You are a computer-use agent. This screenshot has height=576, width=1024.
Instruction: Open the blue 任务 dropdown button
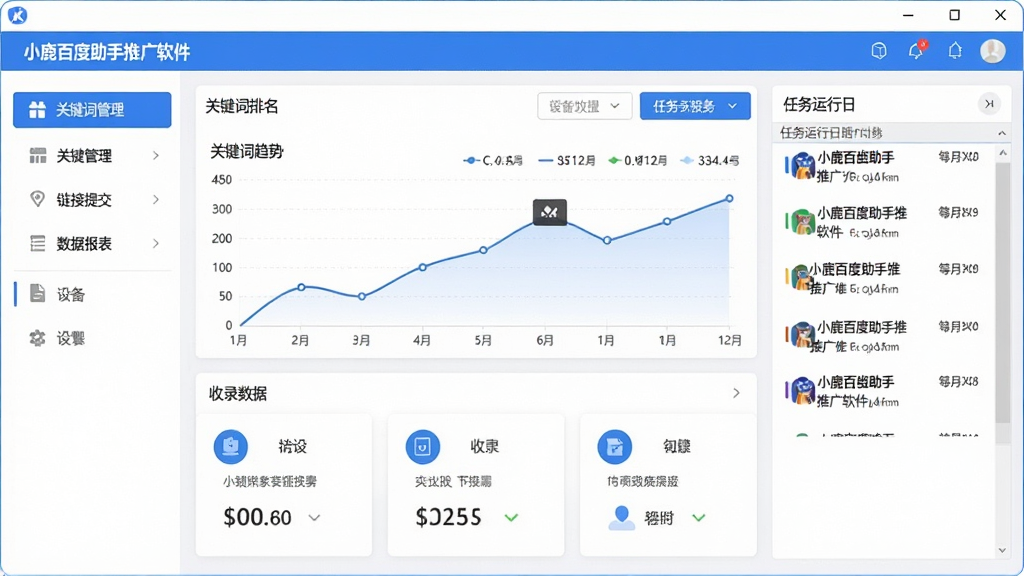pyautogui.click(x=695, y=106)
